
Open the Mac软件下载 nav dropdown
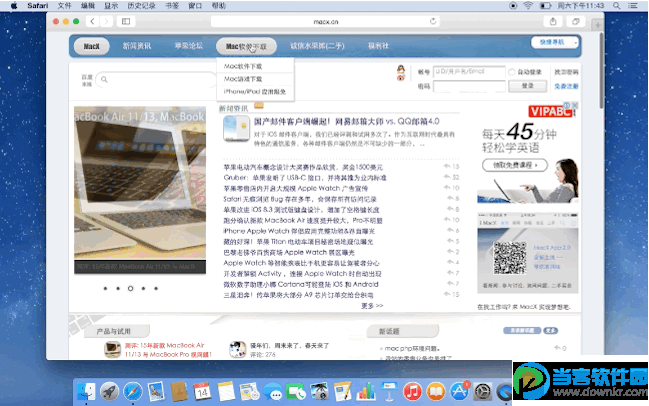246,46
